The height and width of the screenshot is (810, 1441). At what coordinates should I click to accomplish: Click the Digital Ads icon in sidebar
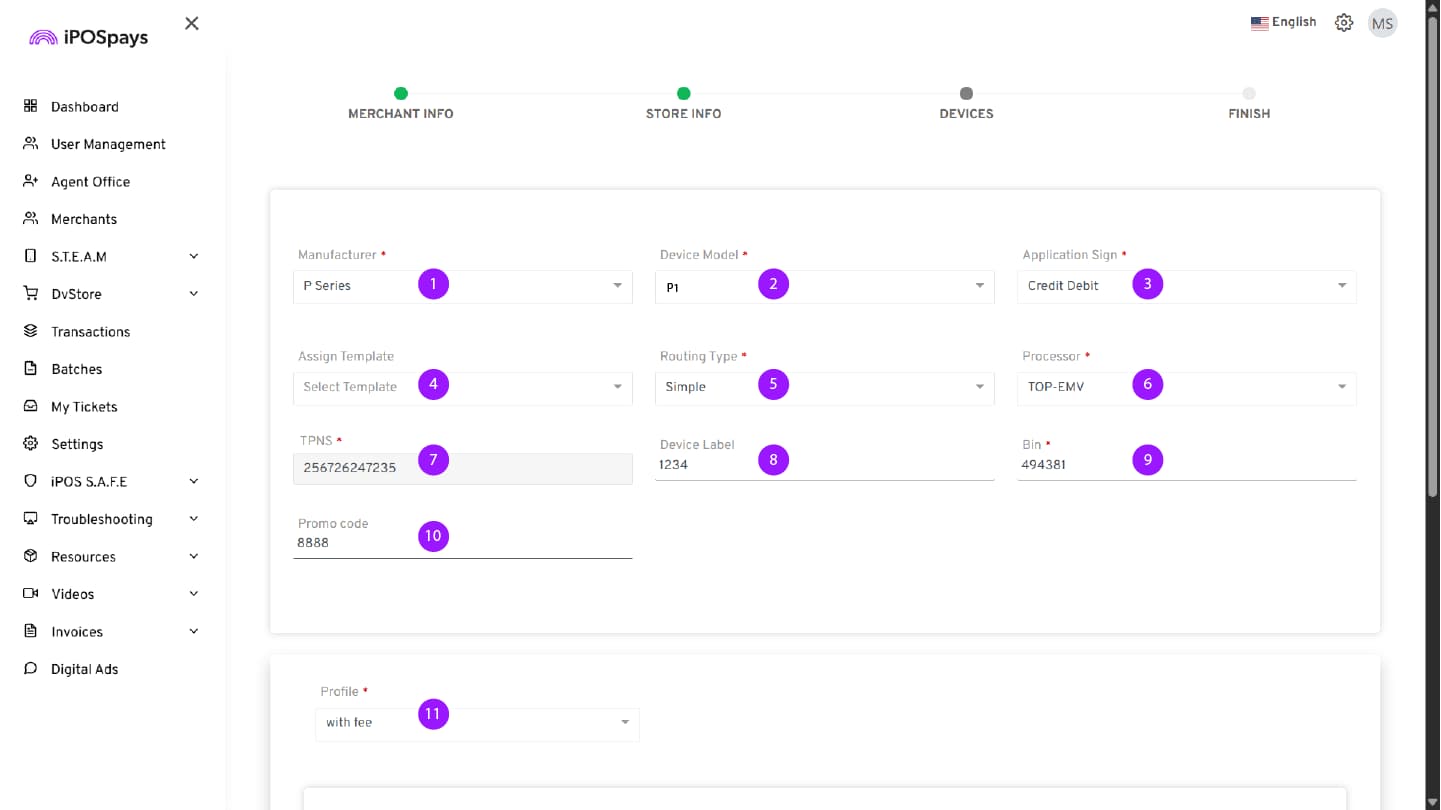[x=30, y=669]
